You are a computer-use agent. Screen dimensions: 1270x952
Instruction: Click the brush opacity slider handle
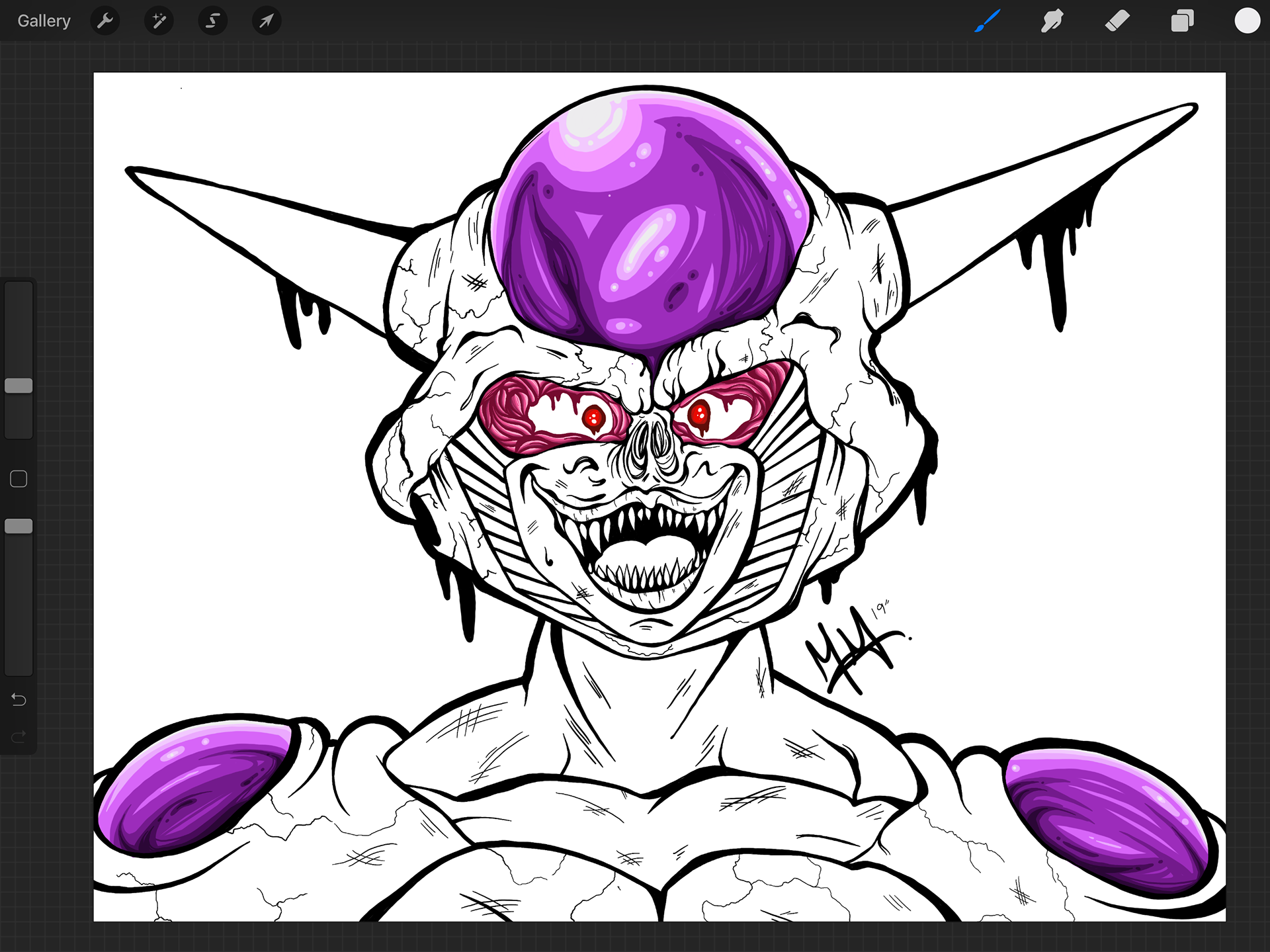tap(19, 526)
